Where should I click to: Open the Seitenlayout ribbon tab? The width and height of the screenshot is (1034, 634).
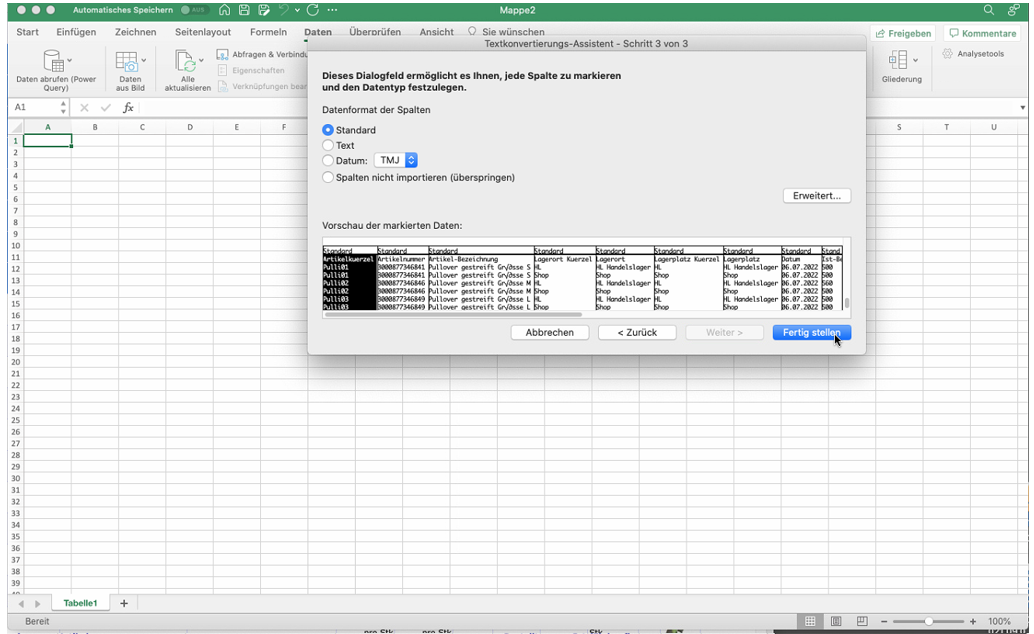coord(203,32)
